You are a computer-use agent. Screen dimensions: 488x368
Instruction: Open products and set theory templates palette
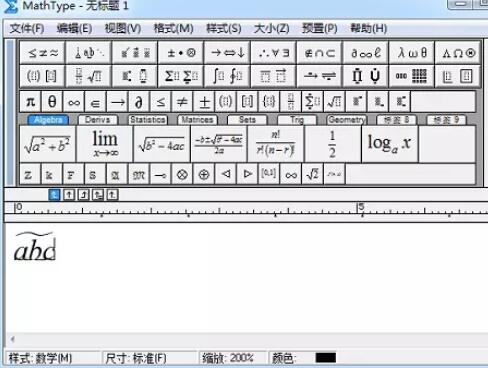tap(366, 76)
